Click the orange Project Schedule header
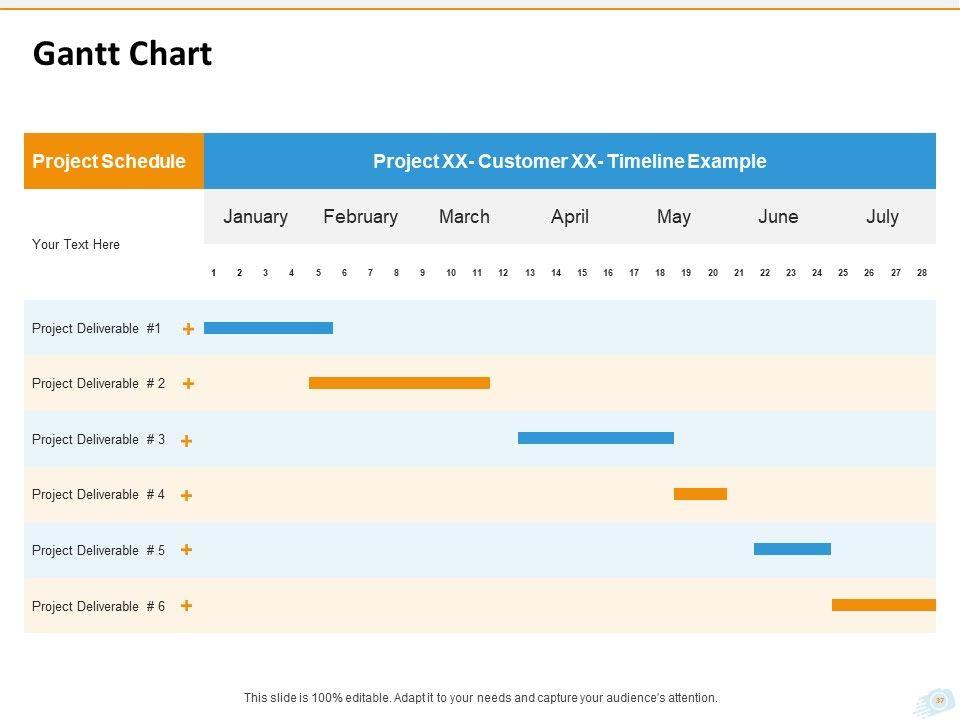 (x=109, y=161)
